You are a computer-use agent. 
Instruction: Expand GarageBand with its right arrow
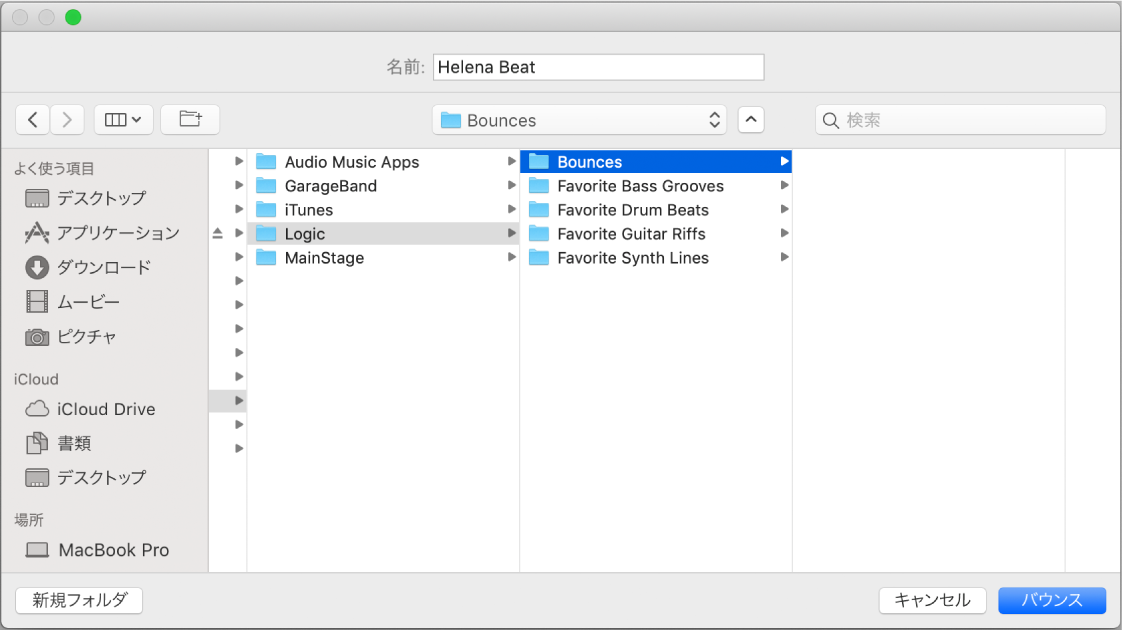tap(511, 185)
